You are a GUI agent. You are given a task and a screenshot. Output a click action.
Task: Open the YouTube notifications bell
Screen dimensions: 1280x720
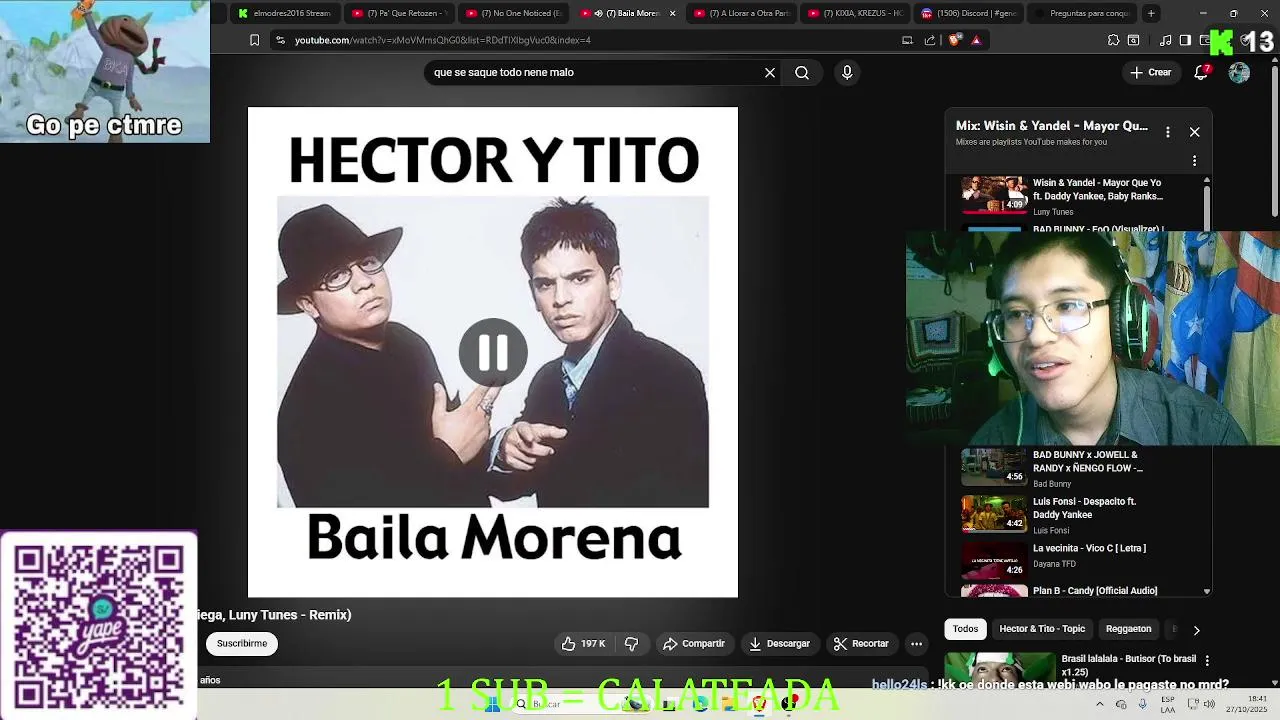click(1202, 72)
